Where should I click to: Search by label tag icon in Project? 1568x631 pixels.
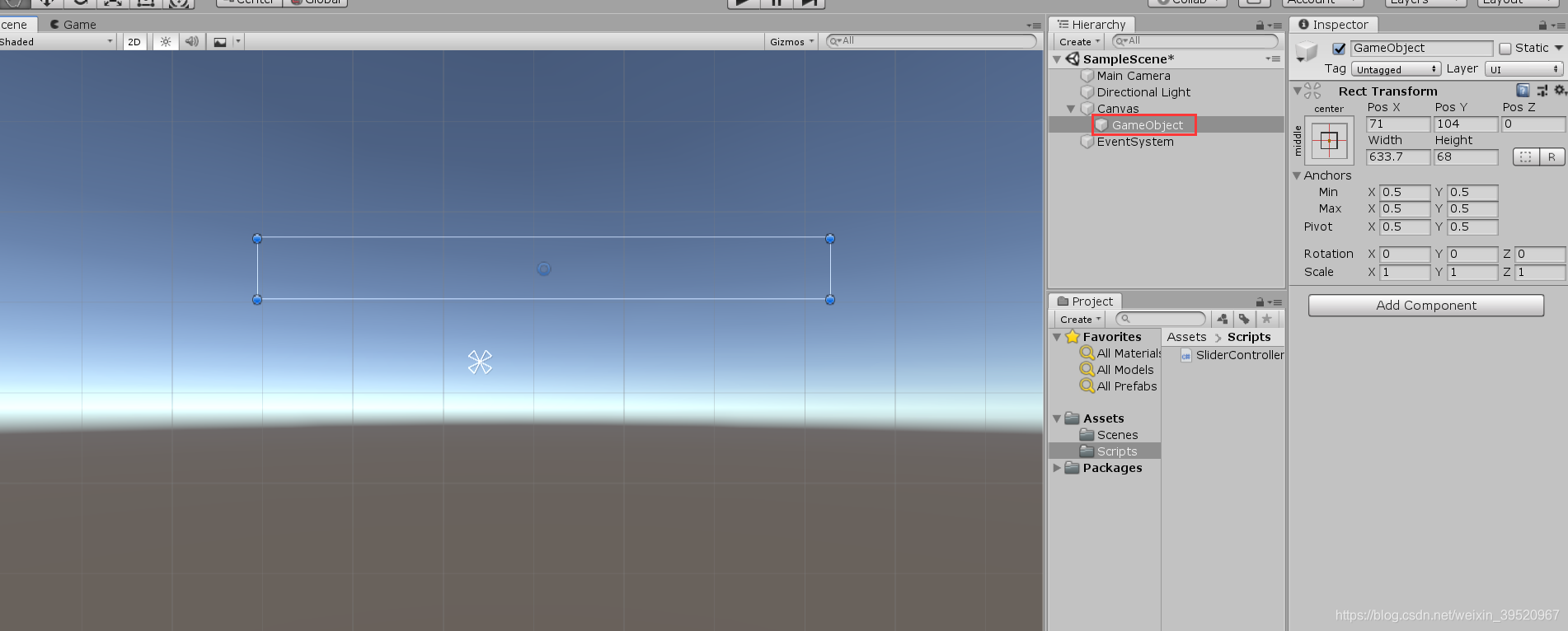click(1244, 319)
